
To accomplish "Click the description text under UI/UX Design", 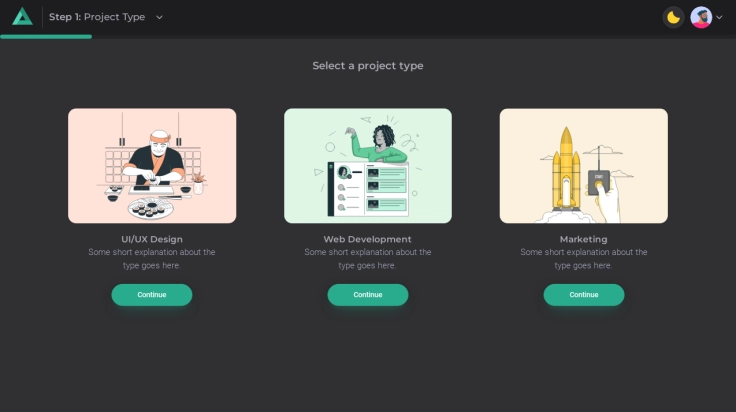I will (x=152, y=259).
